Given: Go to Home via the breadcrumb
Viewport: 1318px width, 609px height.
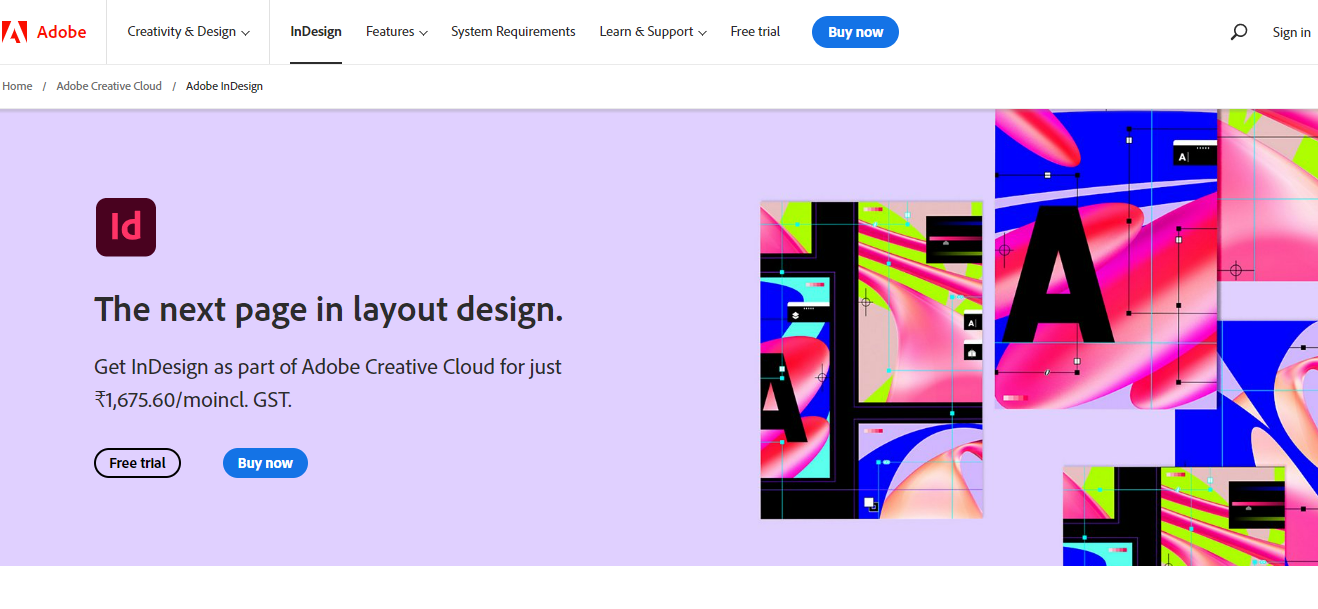Looking at the screenshot, I should (x=16, y=85).
